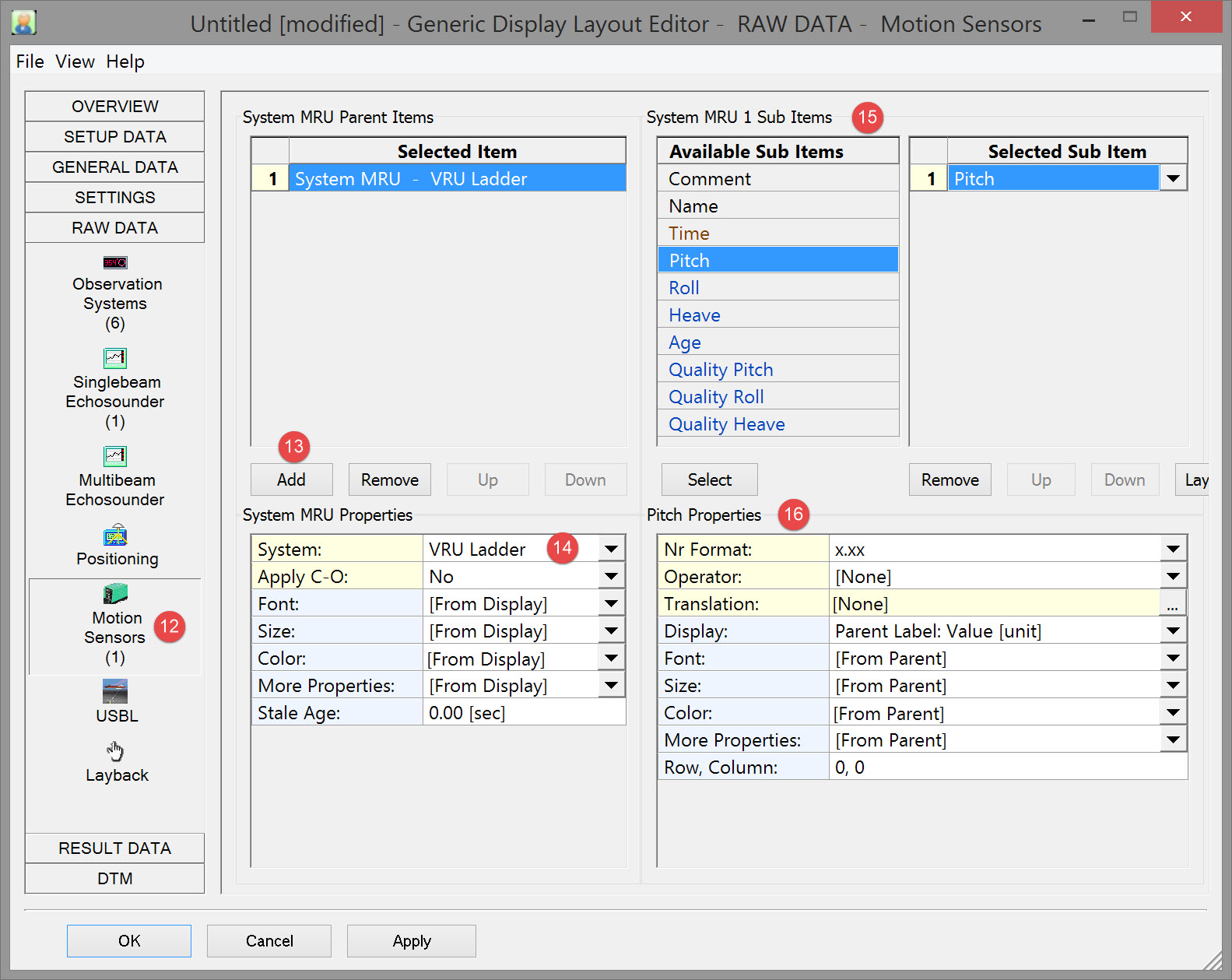Expand the System VRU Ladder dropdown
Viewport: 1232px width, 980px height.
[612, 550]
